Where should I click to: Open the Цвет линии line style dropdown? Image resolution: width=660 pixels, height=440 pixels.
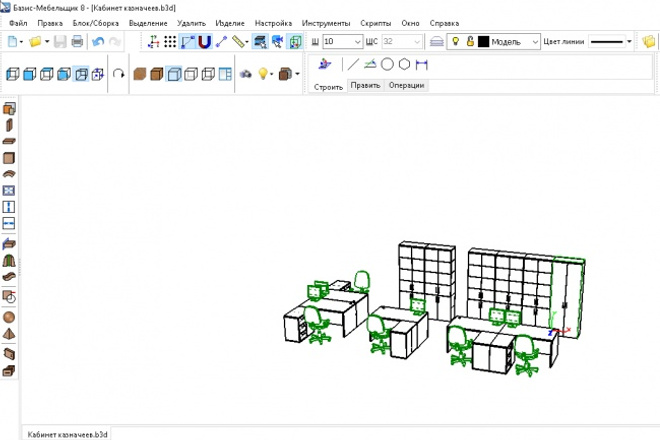pos(629,42)
